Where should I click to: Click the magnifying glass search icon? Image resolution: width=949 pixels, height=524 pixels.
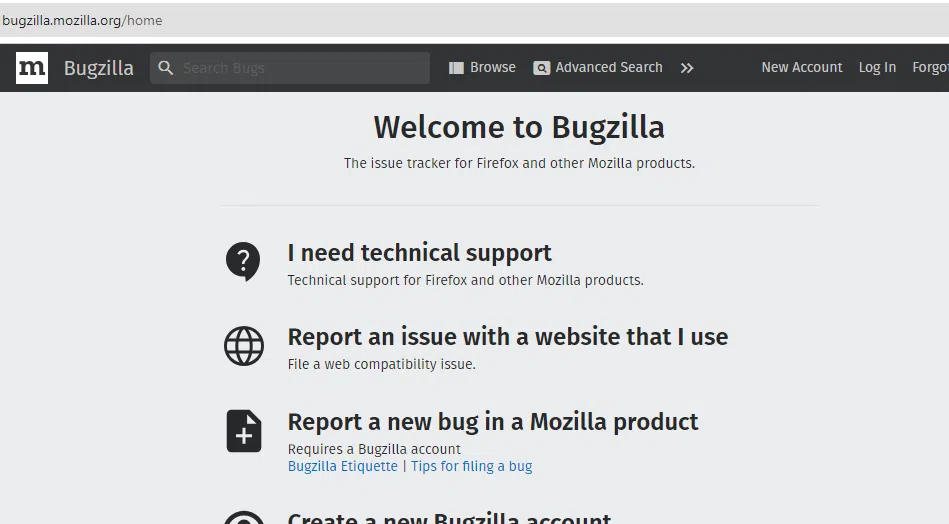pyautogui.click(x=166, y=68)
